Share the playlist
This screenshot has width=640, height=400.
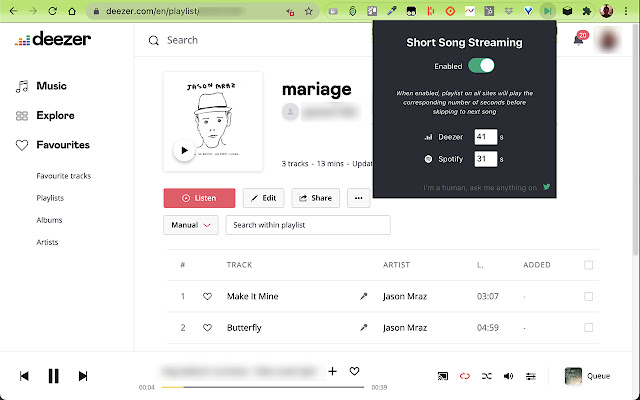(x=315, y=198)
